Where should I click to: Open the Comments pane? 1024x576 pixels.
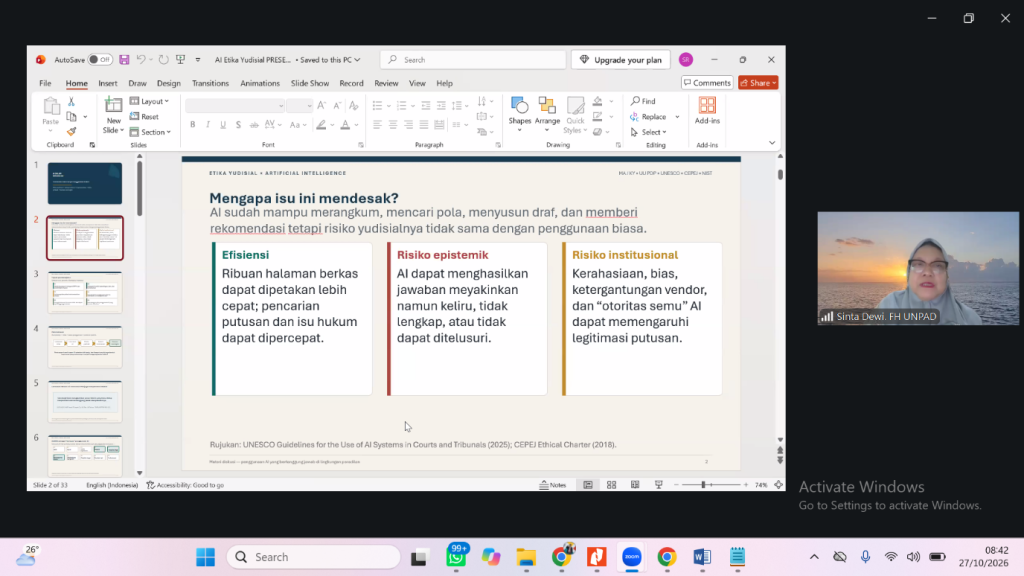tap(707, 83)
